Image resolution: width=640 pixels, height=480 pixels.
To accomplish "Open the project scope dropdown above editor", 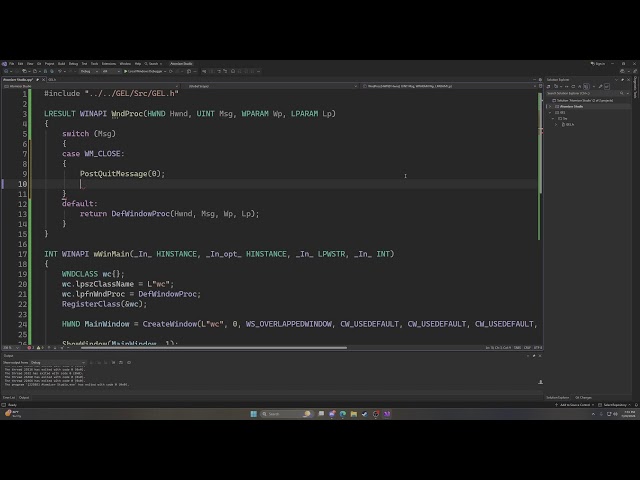I will [91, 87].
